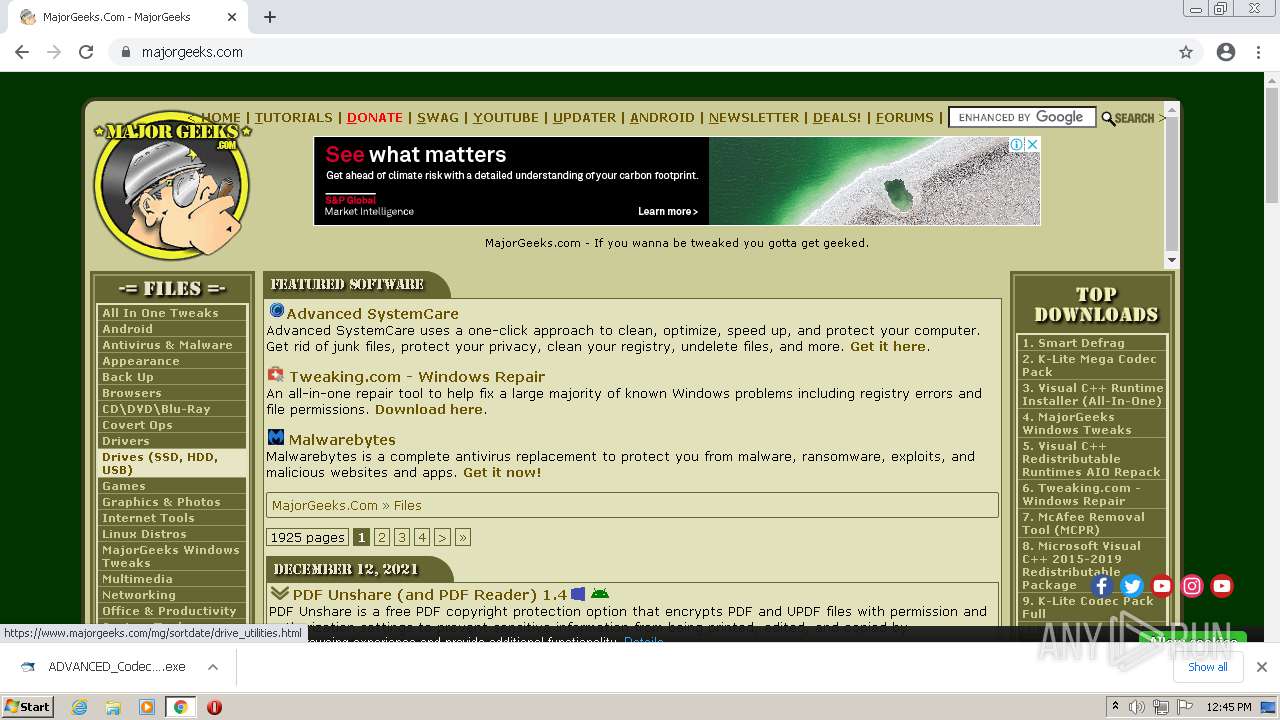The width and height of the screenshot is (1280, 720).
Task: Click 'Learn more' on the banner ad
Action: (x=668, y=212)
